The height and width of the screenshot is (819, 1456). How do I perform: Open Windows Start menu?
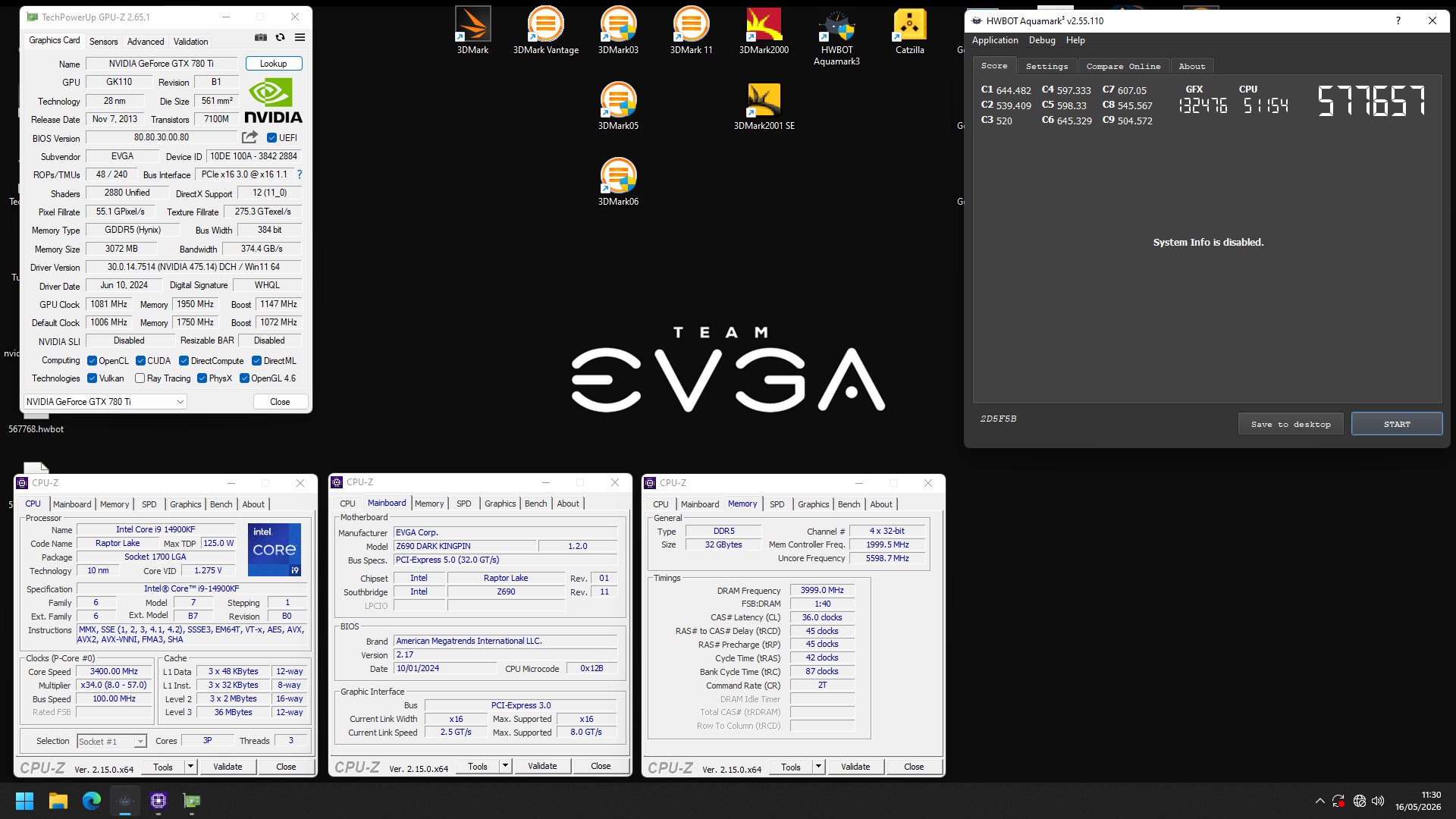point(24,801)
